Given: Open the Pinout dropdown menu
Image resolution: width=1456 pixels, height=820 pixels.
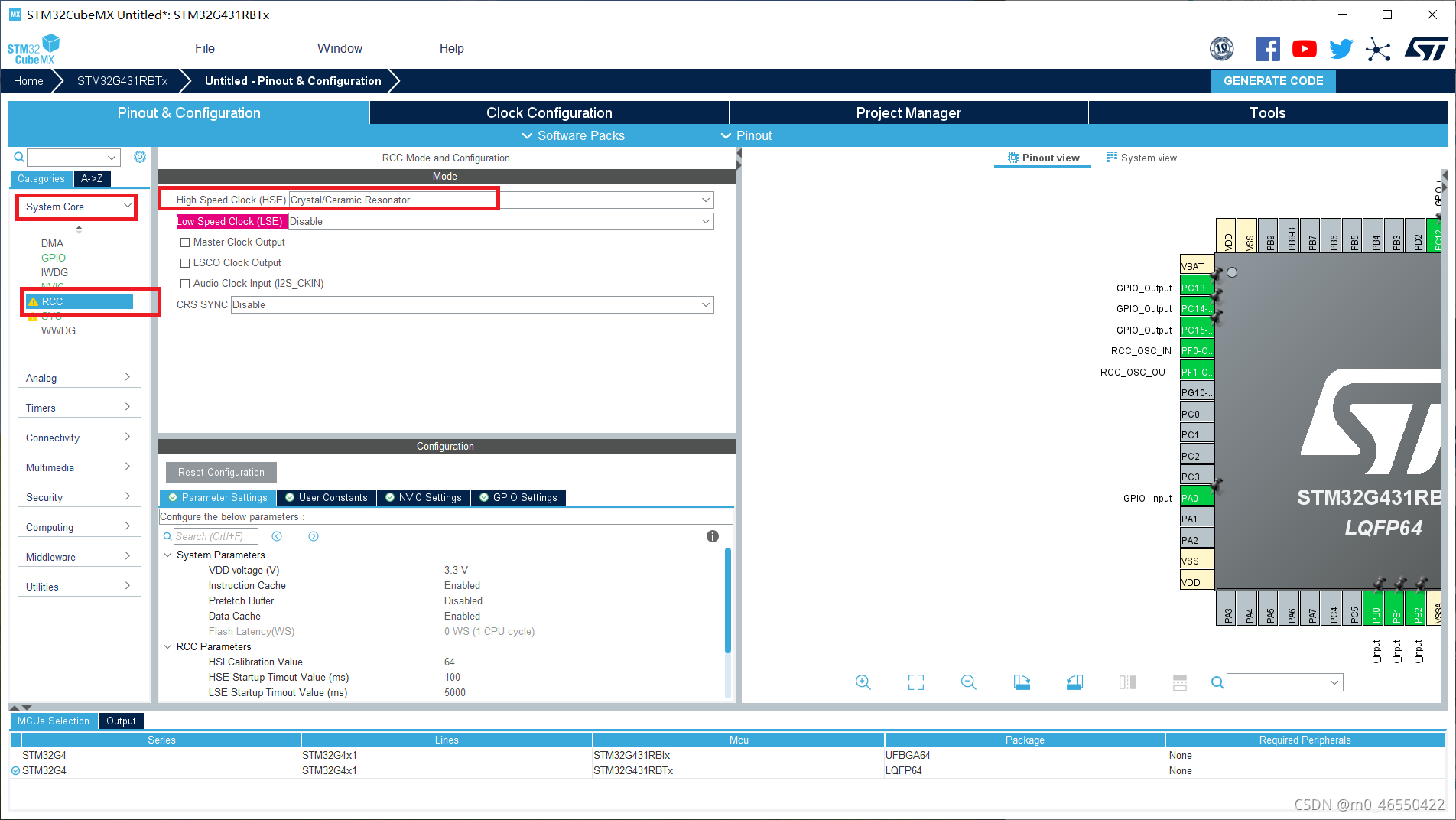Looking at the screenshot, I should click(x=746, y=135).
